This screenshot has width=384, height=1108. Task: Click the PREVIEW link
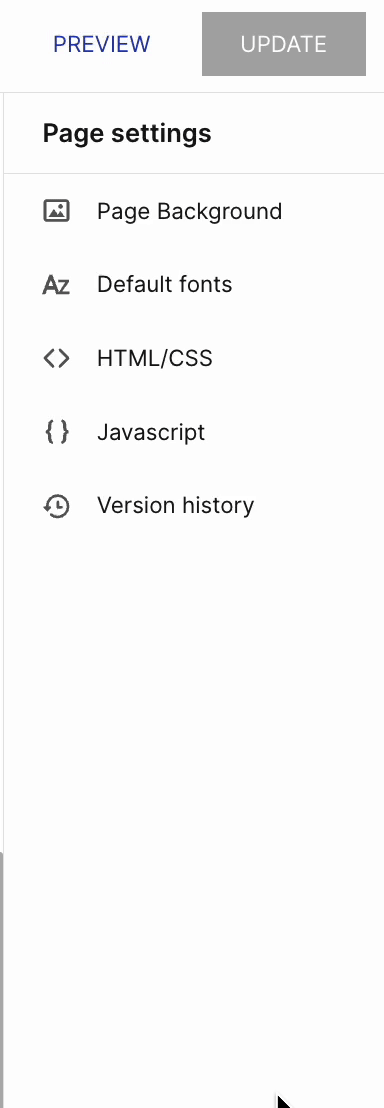click(x=102, y=45)
